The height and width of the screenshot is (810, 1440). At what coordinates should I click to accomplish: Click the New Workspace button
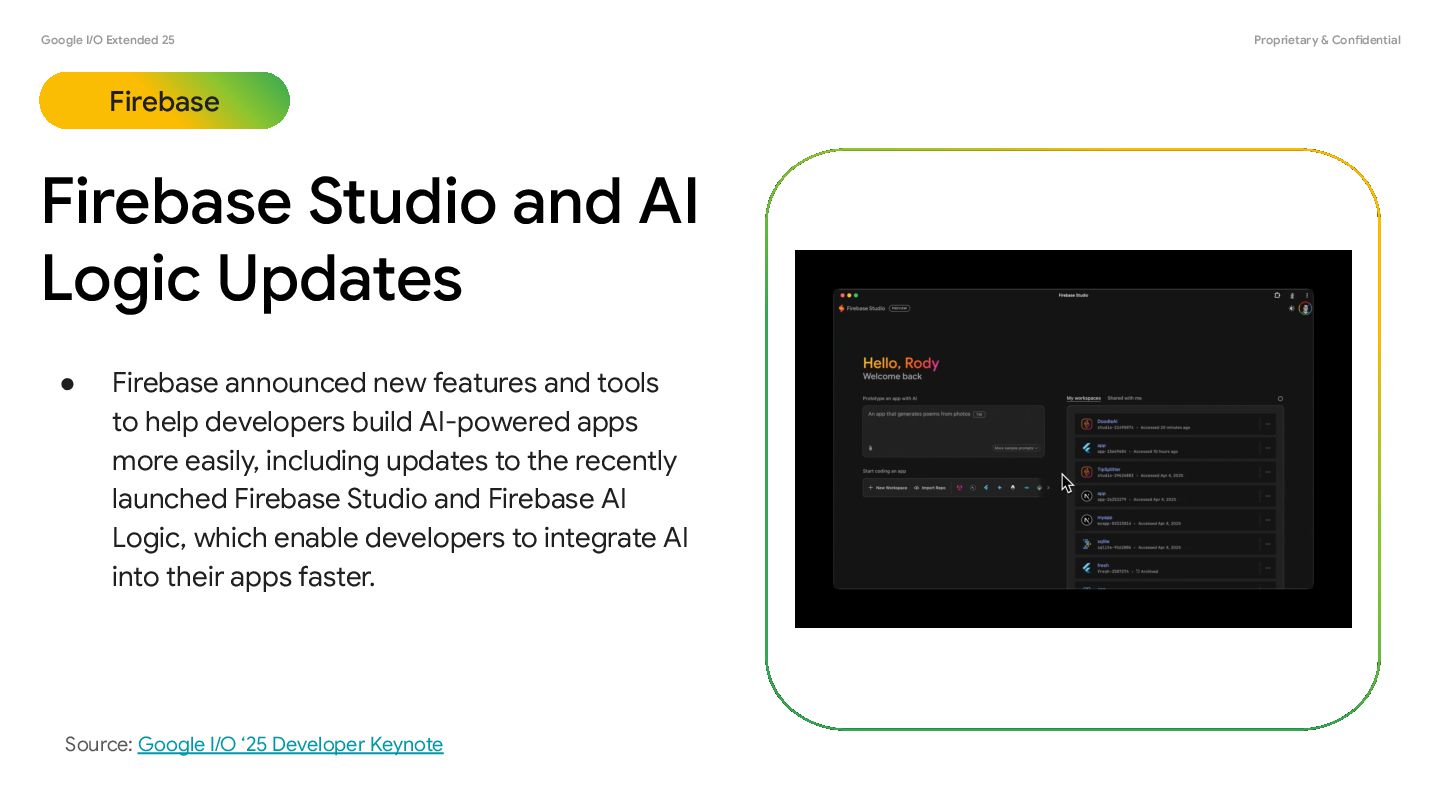tap(887, 488)
